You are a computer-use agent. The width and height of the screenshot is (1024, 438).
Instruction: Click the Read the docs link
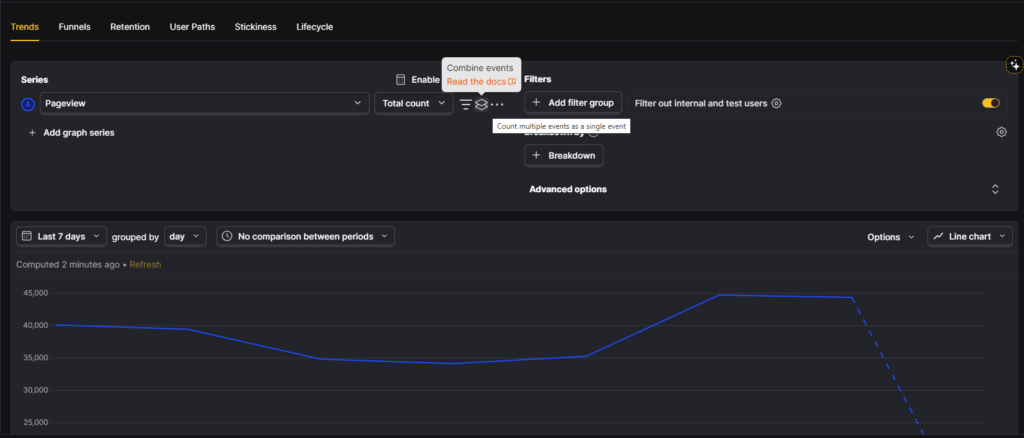pyautogui.click(x=481, y=82)
